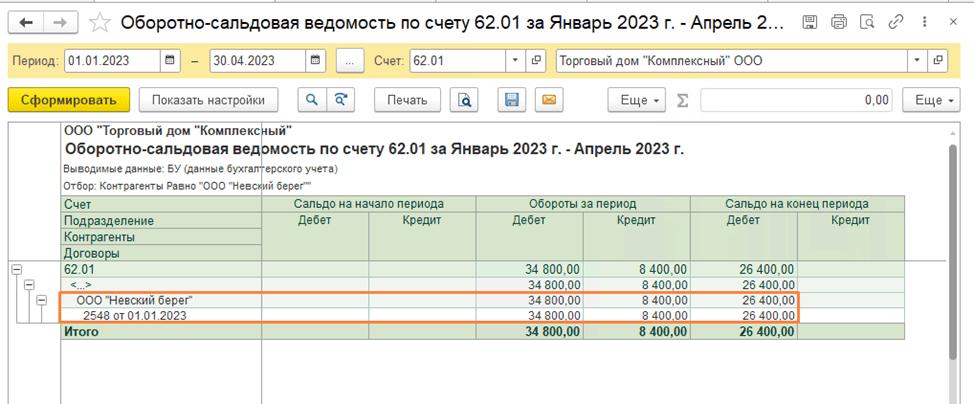Collapse the 62.01 account tree node
The width and height of the screenshot is (974, 404).
(x=17, y=269)
